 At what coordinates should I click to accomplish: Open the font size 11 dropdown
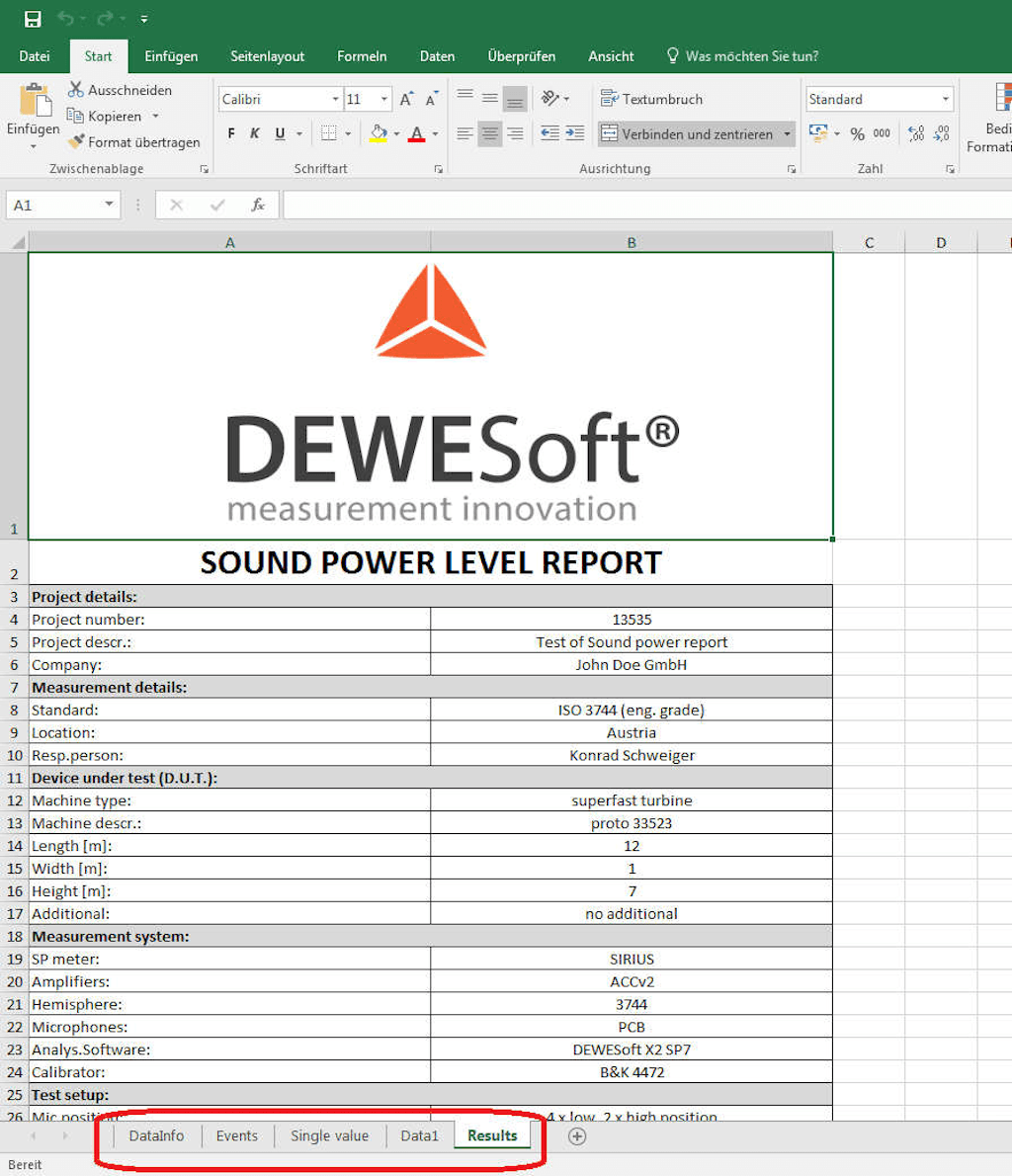click(384, 99)
